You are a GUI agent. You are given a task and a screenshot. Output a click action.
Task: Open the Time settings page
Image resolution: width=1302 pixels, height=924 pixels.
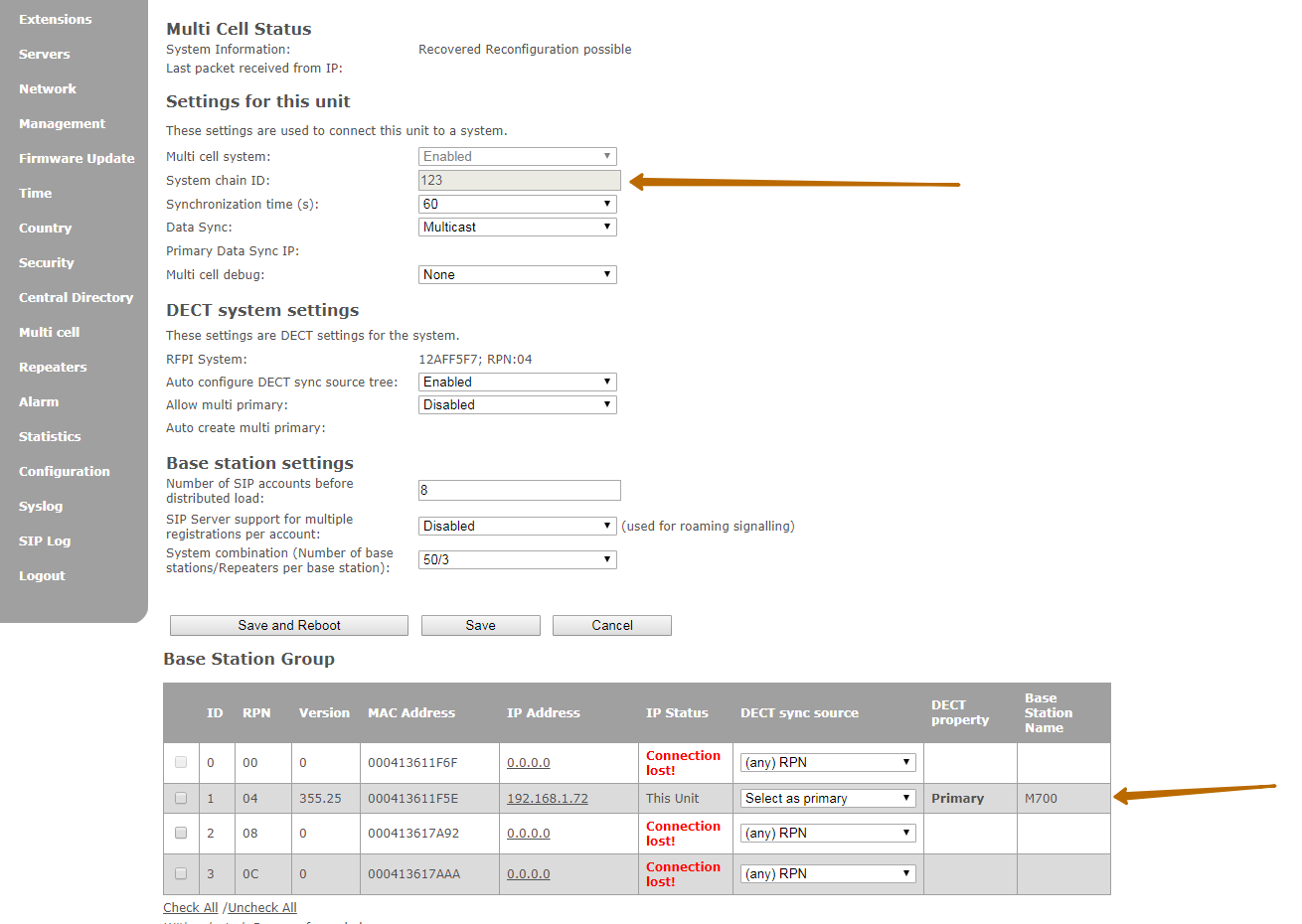point(36,193)
